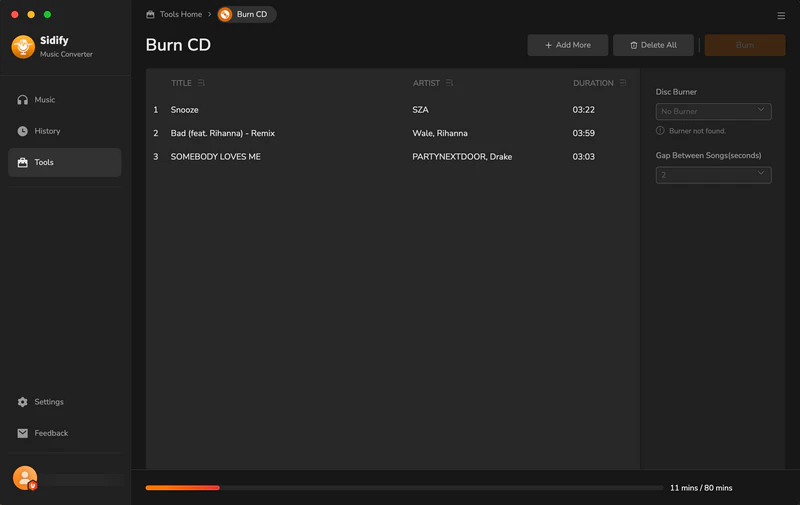Click the TITLE column header
Screen dimensions: 800x505
click(x=181, y=83)
